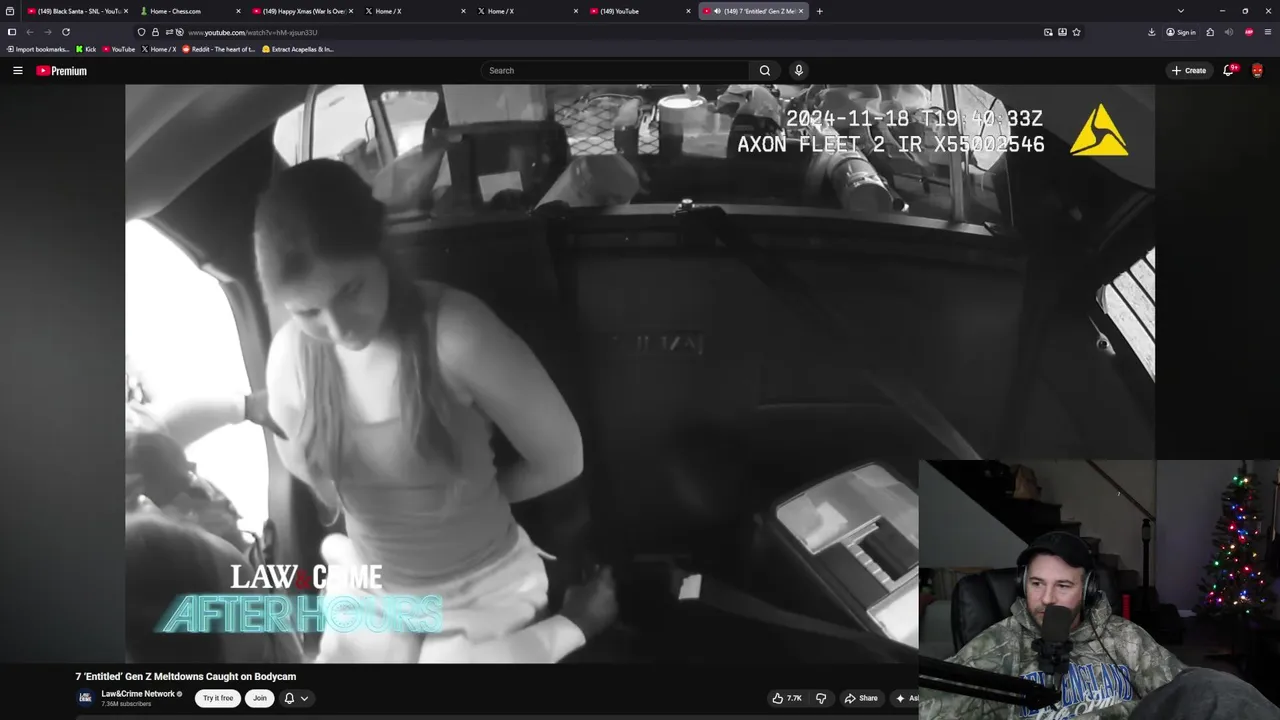
Task: Click the YouTube search magnifier button
Action: (x=765, y=71)
